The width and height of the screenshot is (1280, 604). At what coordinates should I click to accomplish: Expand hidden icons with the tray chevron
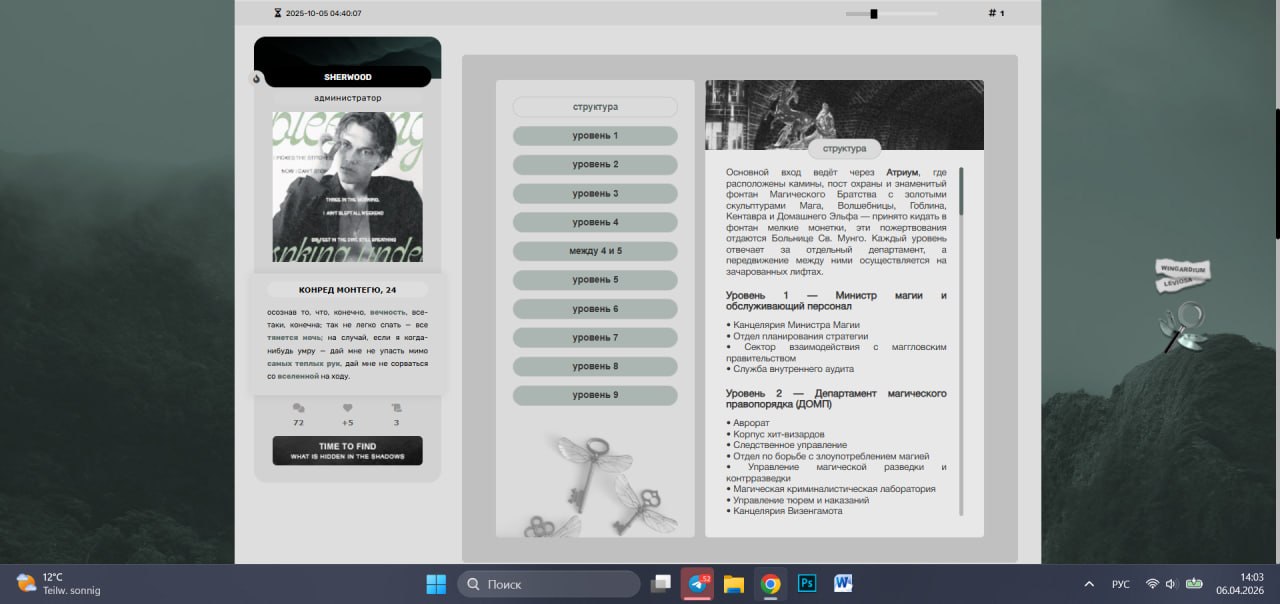click(x=1088, y=583)
